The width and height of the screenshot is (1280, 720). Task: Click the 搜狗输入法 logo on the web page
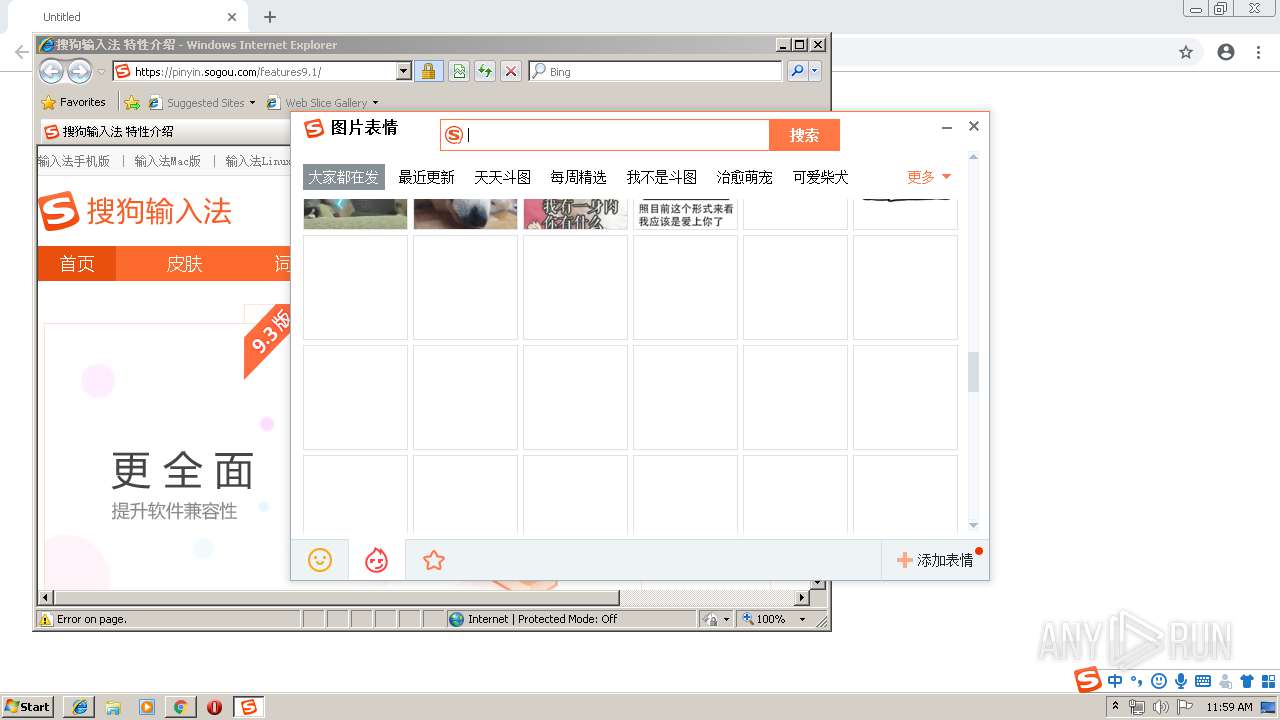[x=135, y=211]
